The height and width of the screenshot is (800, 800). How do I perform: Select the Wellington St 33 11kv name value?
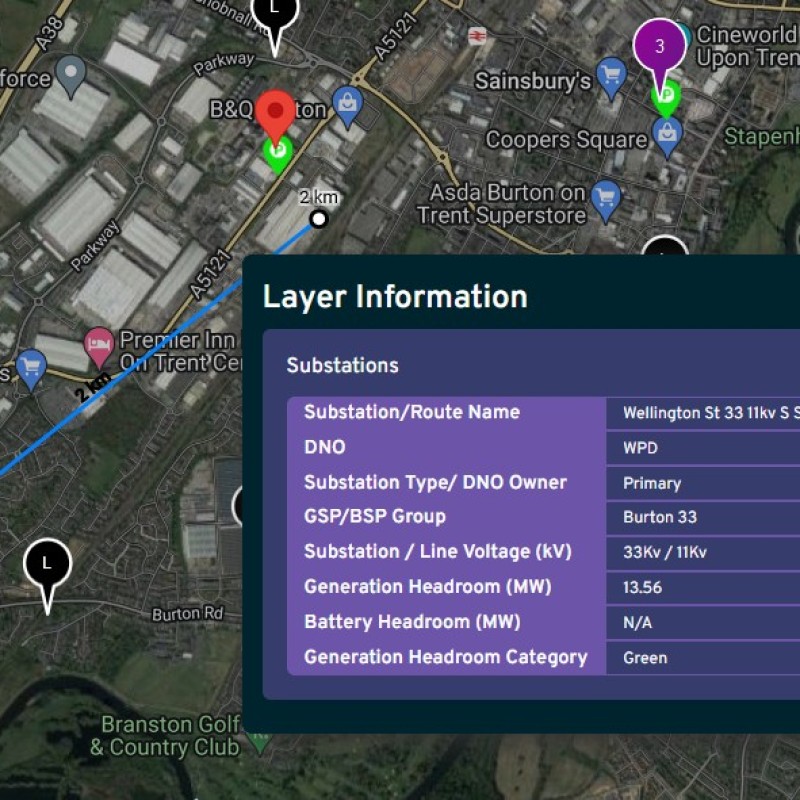(x=710, y=413)
